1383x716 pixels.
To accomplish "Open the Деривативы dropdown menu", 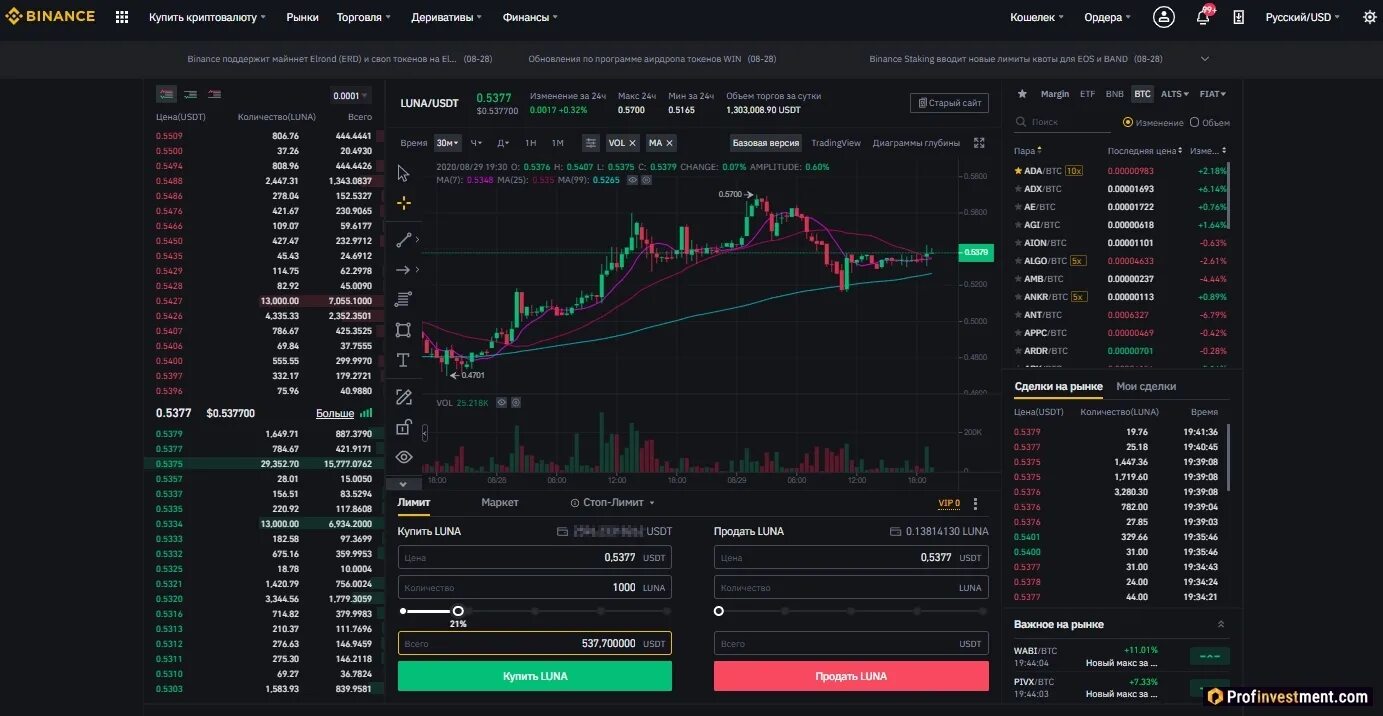I will 445,17.
